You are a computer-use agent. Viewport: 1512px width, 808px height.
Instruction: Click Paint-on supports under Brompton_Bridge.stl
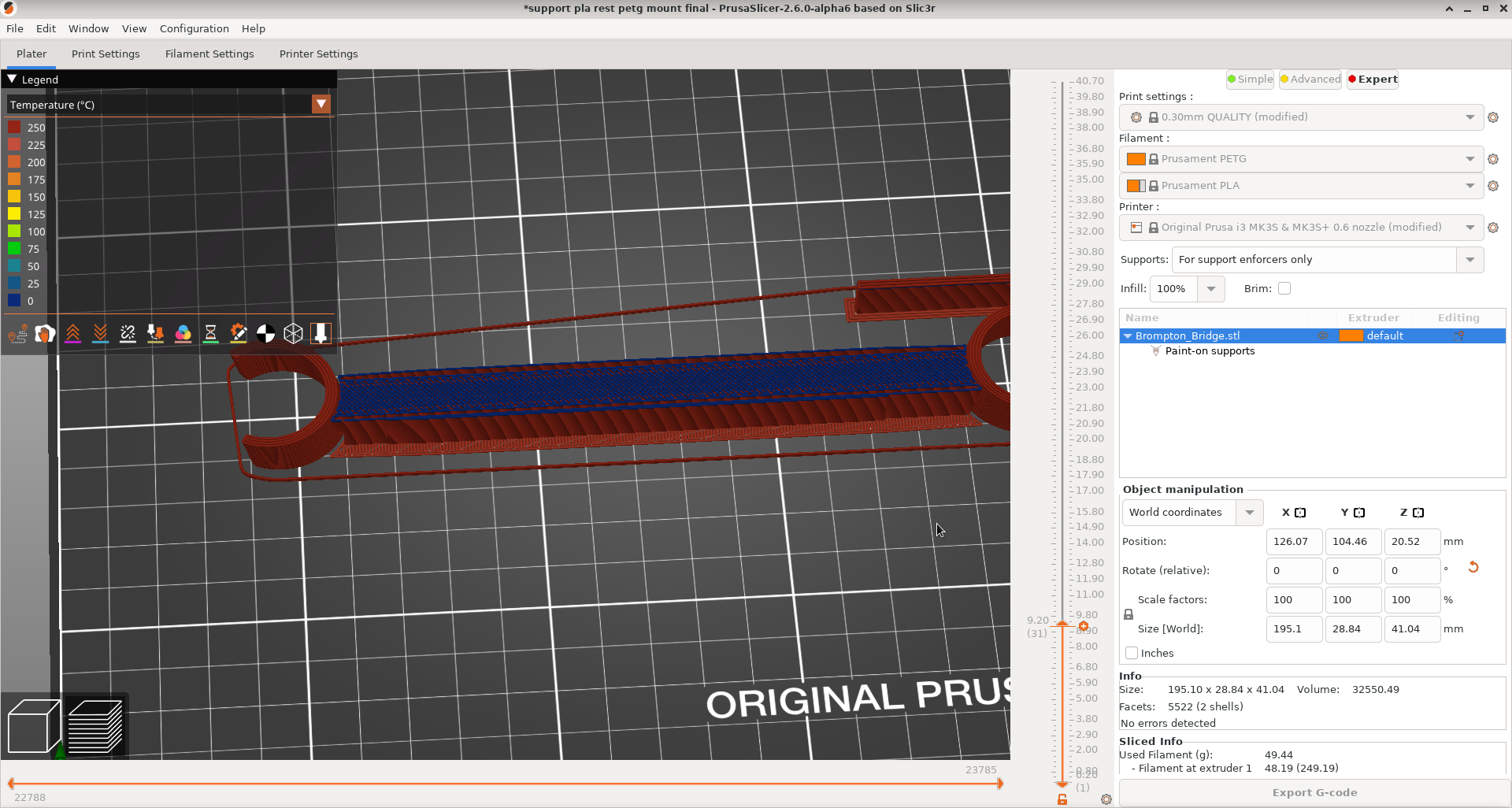1210,350
